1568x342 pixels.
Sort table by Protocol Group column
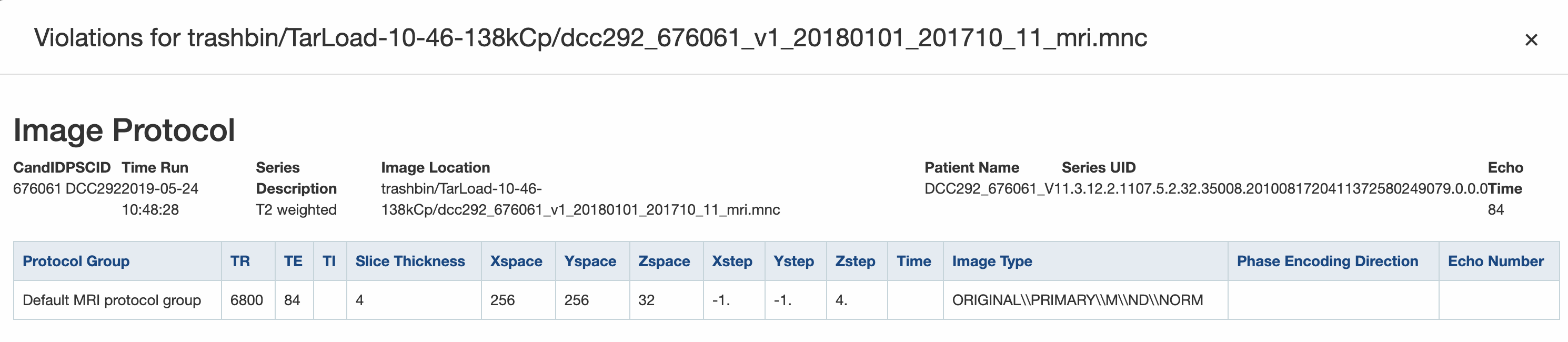click(77, 261)
